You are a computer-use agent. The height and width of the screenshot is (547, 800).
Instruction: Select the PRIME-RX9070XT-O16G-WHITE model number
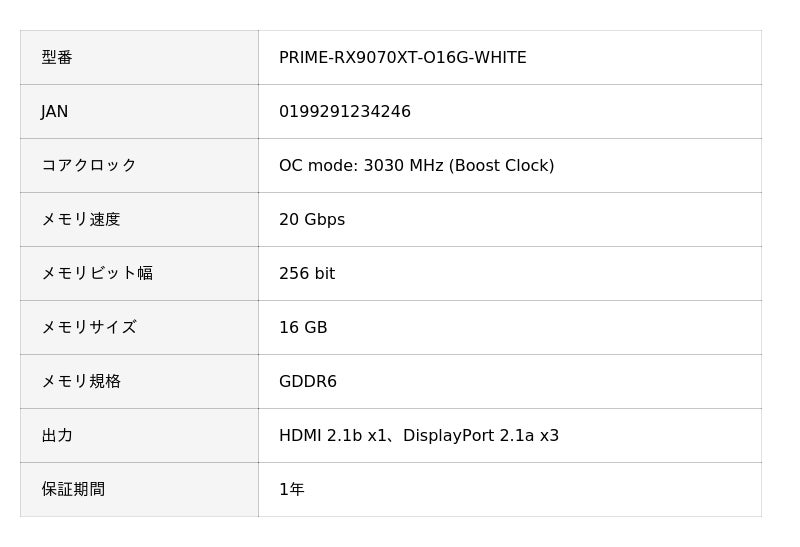pos(402,58)
